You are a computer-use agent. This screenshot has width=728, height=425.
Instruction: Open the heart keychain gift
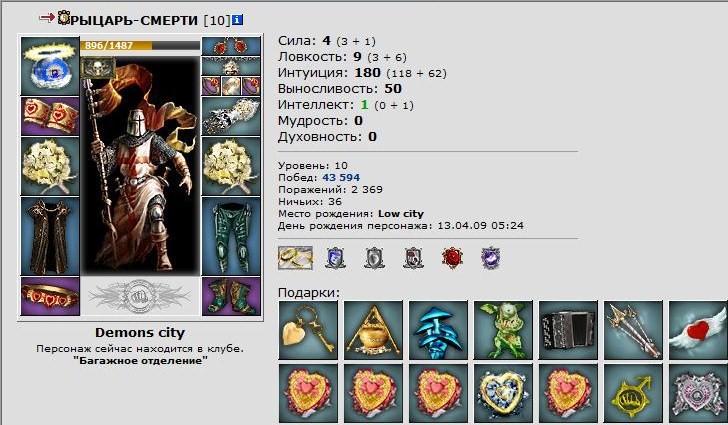click(308, 330)
